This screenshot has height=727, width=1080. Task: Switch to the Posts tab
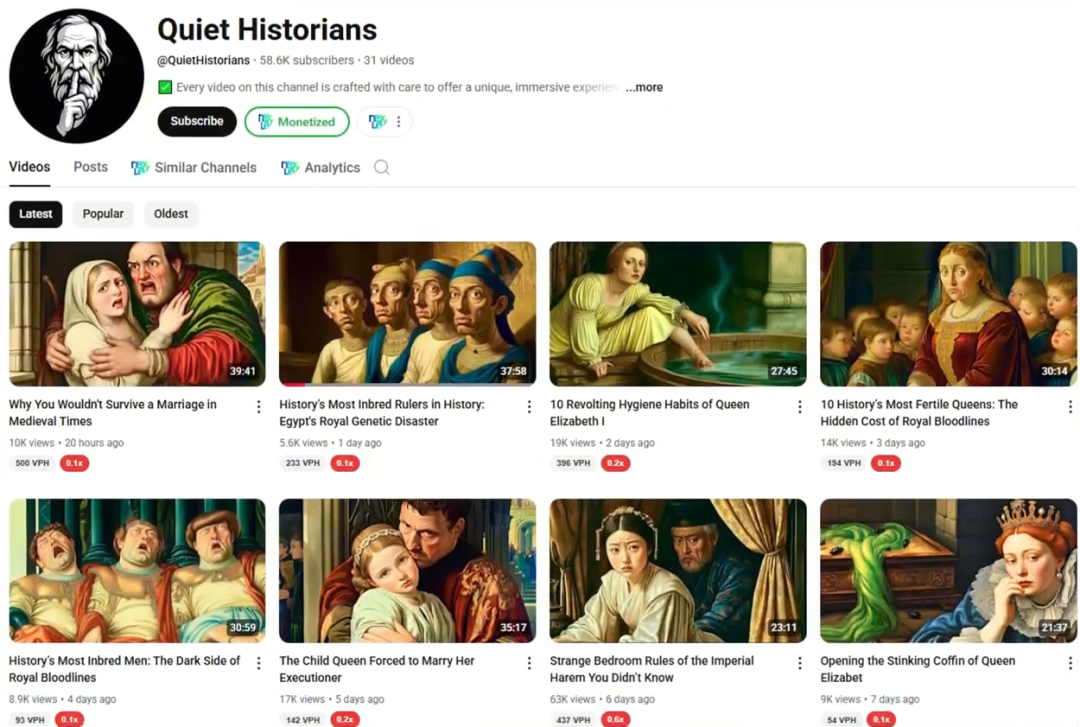click(x=90, y=167)
